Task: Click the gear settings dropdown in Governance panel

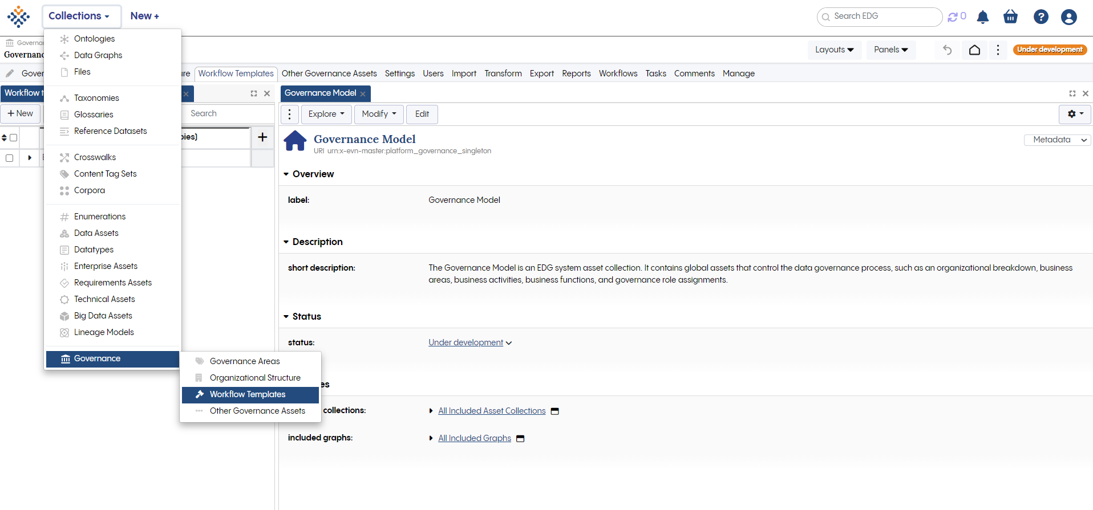Action: 1076,114
